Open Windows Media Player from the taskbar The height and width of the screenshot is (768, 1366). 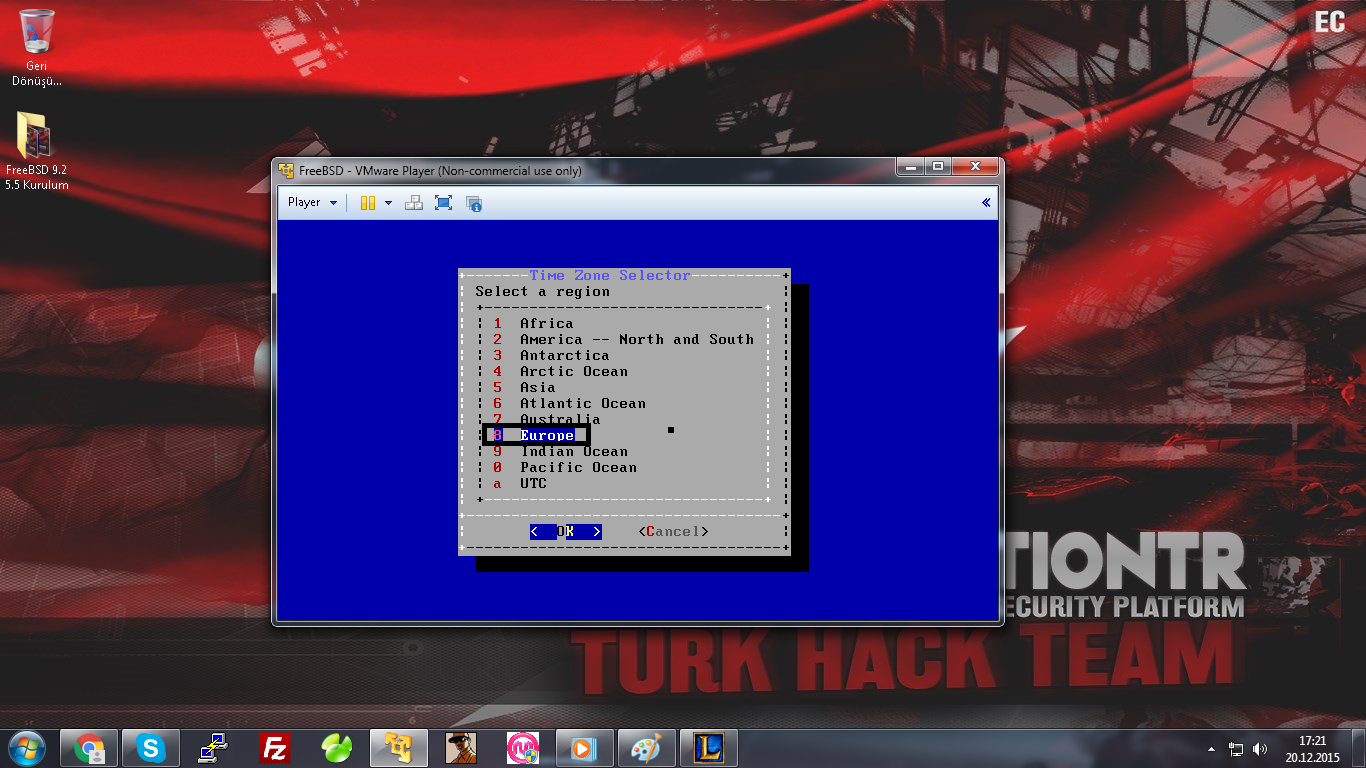tap(585, 748)
